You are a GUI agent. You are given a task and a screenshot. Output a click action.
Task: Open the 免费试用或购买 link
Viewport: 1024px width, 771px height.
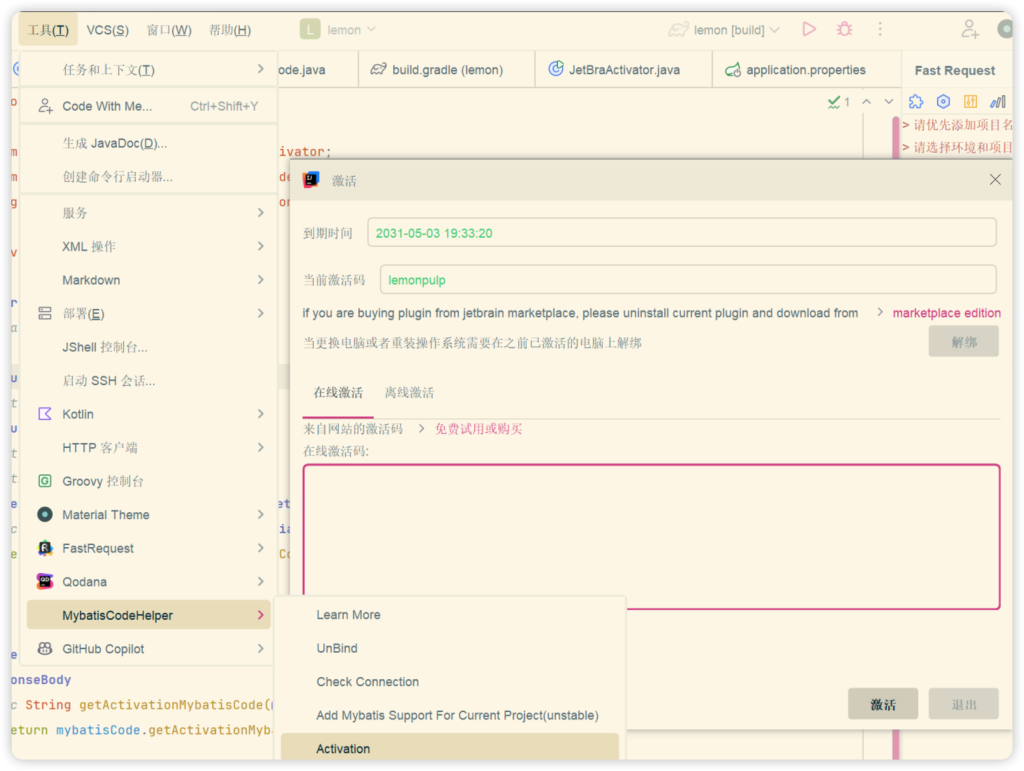[x=478, y=429]
